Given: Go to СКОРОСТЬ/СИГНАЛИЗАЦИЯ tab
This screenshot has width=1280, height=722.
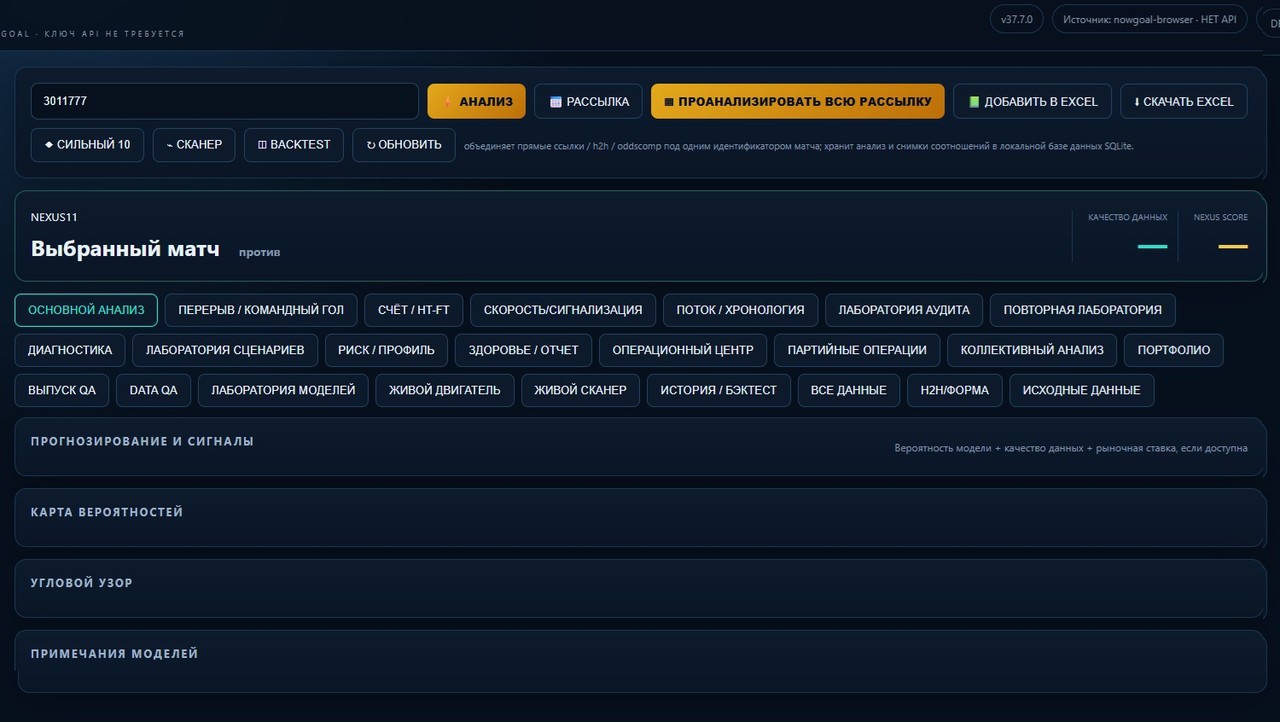Looking at the screenshot, I should pyautogui.click(x=563, y=310).
